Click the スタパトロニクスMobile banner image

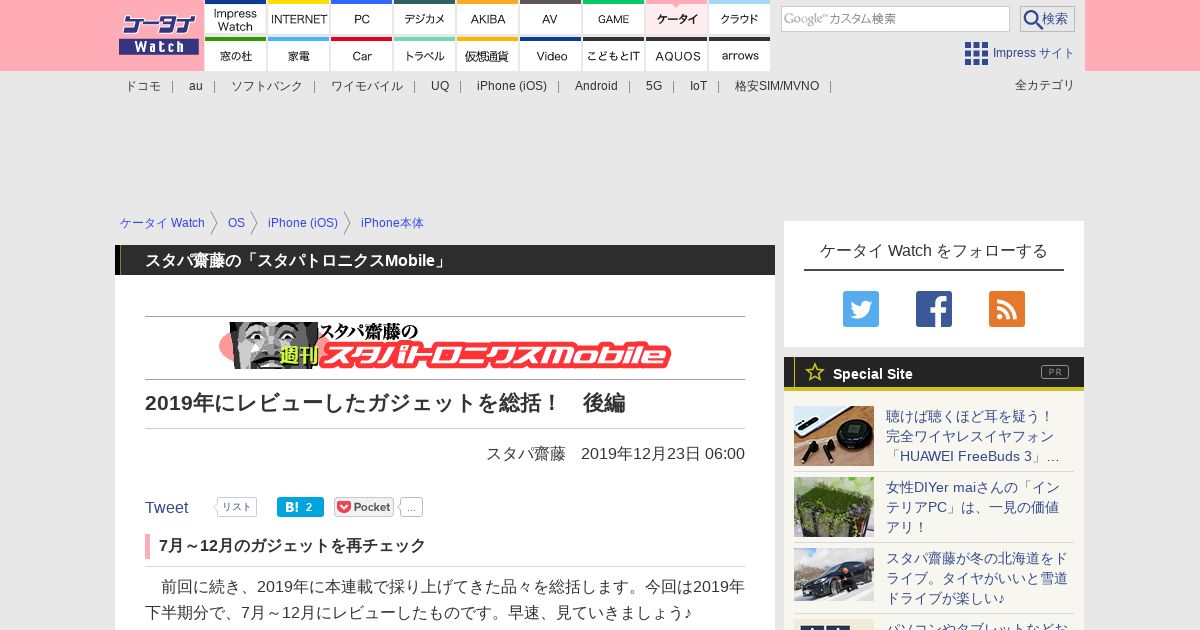tap(445, 346)
